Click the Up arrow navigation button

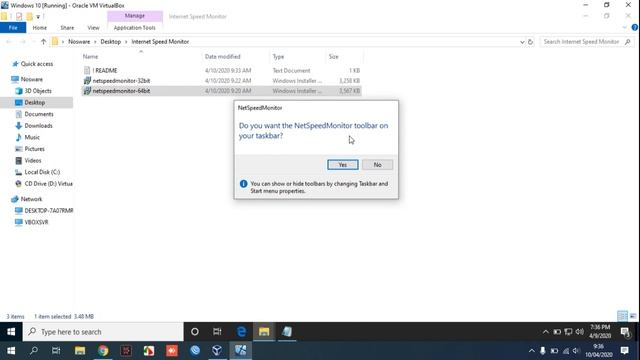[x=43, y=42]
